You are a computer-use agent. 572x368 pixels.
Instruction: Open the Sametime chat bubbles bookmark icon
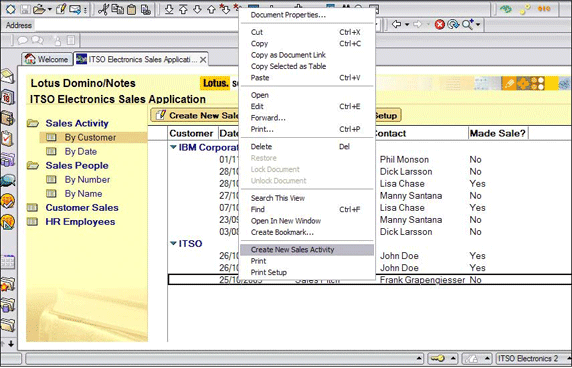click(x=8, y=180)
